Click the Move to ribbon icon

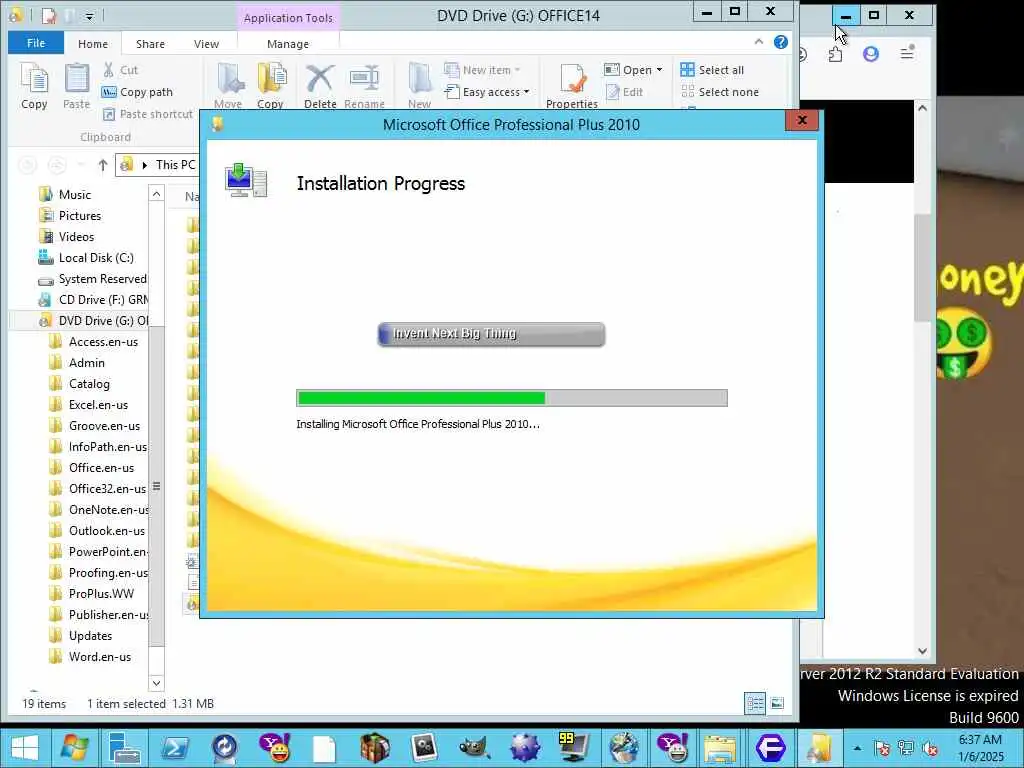(228, 86)
